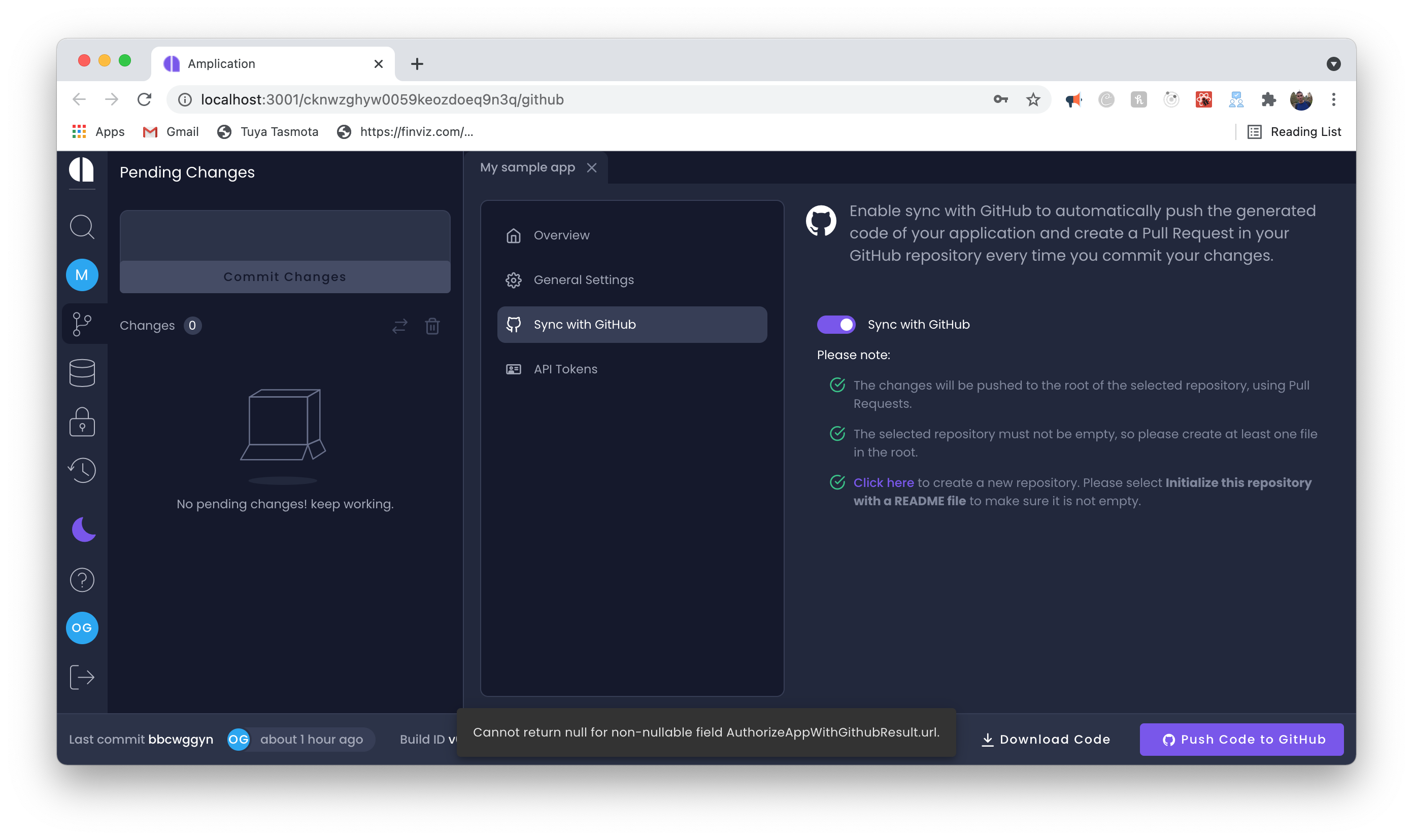Open the finviz.com bookmark
Viewport: 1413px width, 840px height.
point(405,132)
